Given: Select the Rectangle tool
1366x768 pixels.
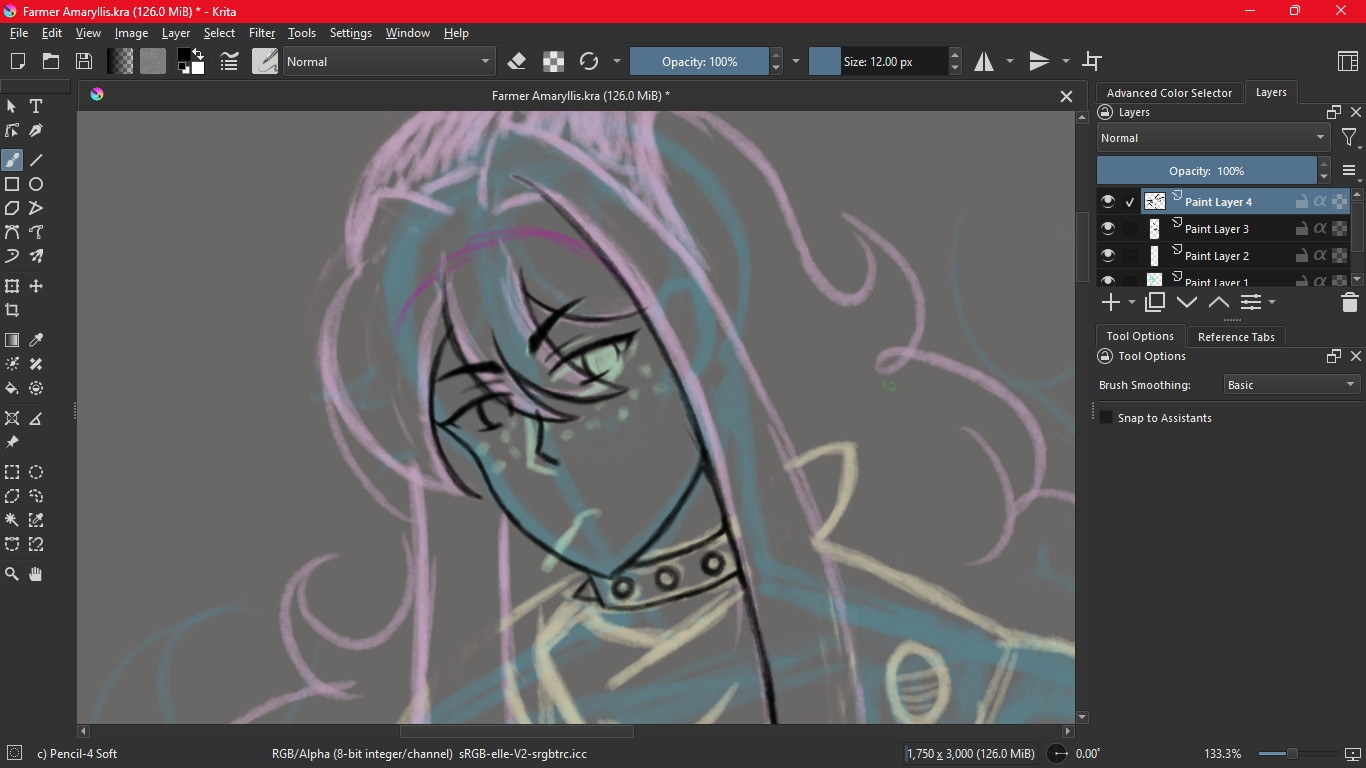Looking at the screenshot, I should click(x=12, y=184).
